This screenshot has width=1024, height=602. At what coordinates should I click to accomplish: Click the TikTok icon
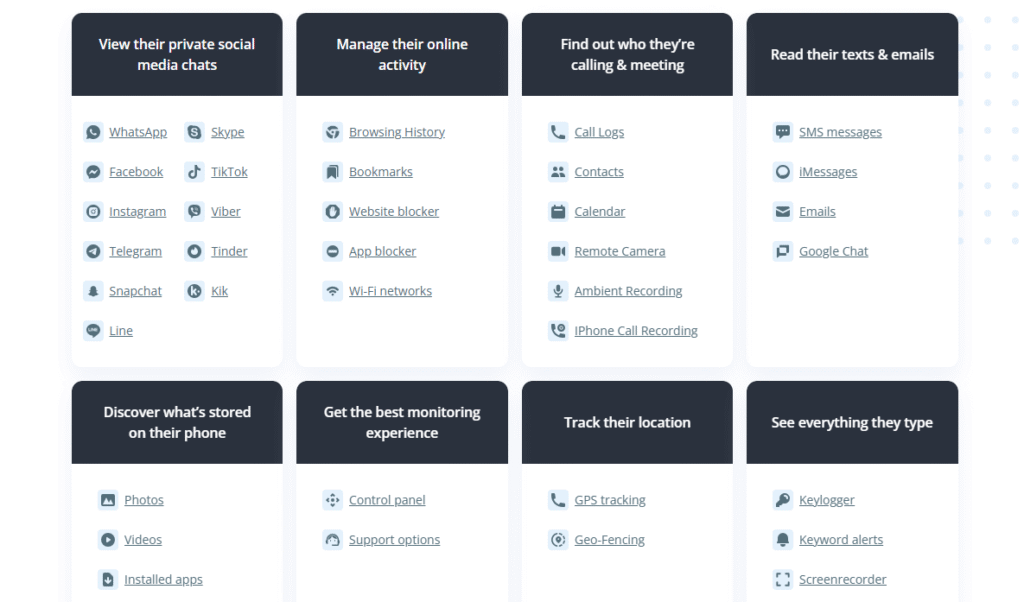pyautogui.click(x=195, y=172)
